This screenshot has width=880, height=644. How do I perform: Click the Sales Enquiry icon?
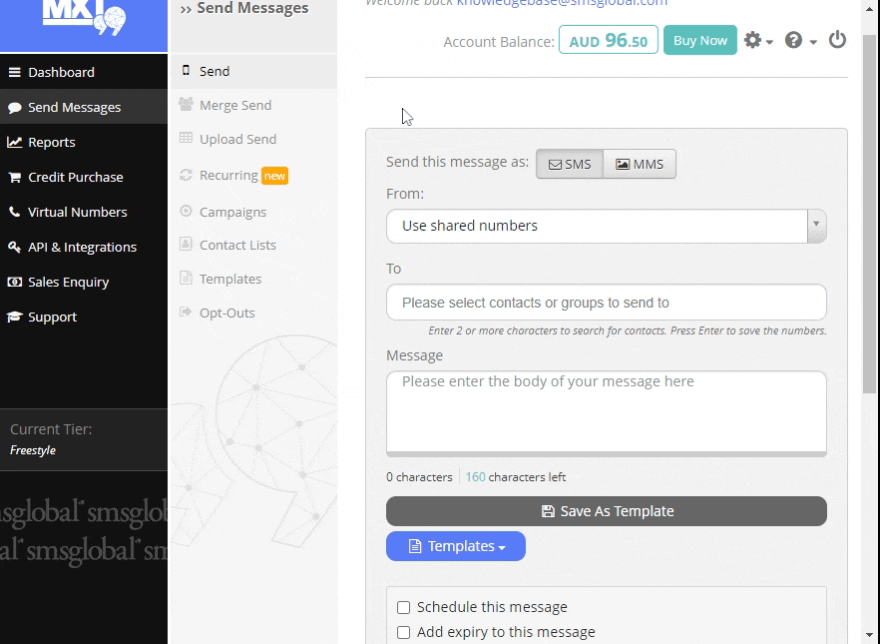click(x=15, y=282)
